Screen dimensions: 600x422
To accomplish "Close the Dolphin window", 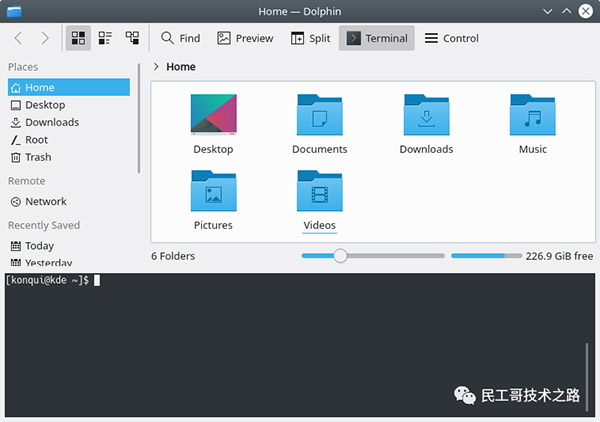I will coord(585,11).
